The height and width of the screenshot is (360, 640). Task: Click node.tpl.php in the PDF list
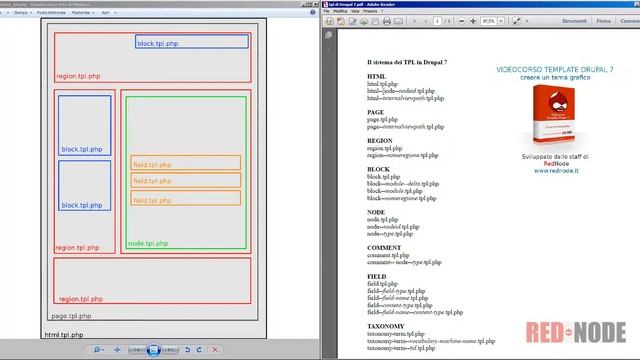point(382,220)
